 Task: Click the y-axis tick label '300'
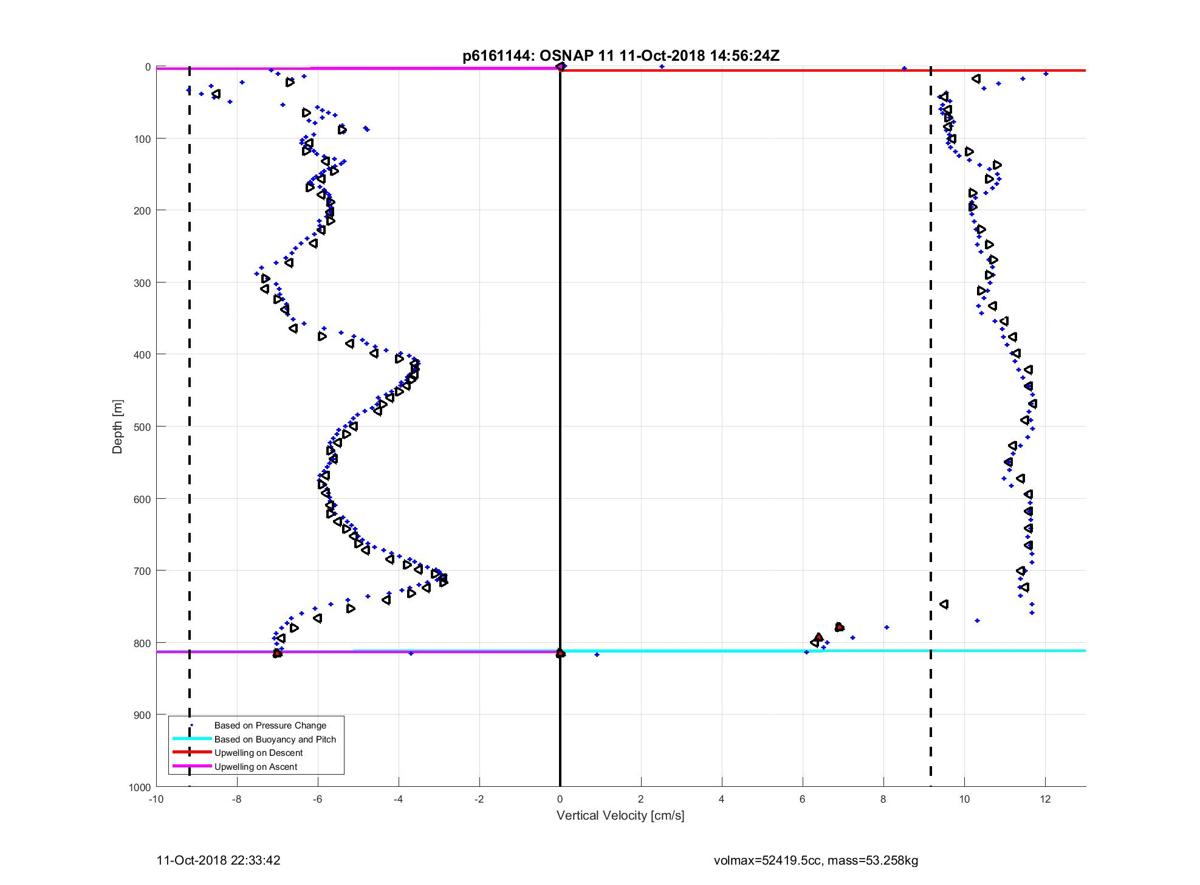coord(142,283)
